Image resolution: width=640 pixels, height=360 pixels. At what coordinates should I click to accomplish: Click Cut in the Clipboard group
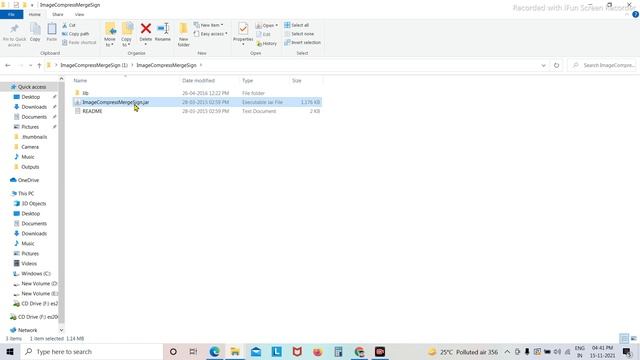[69, 25]
